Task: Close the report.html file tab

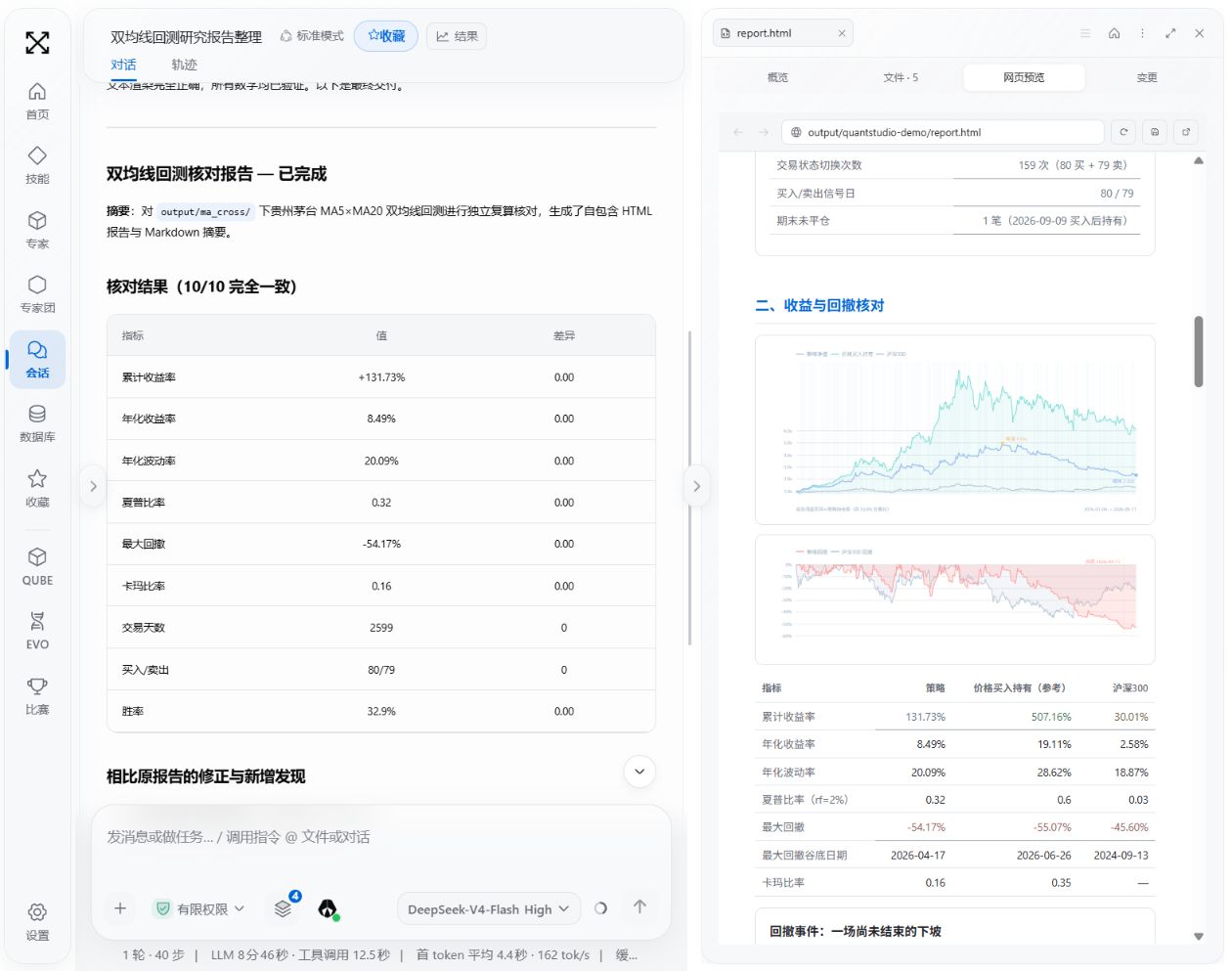Action: point(842,33)
